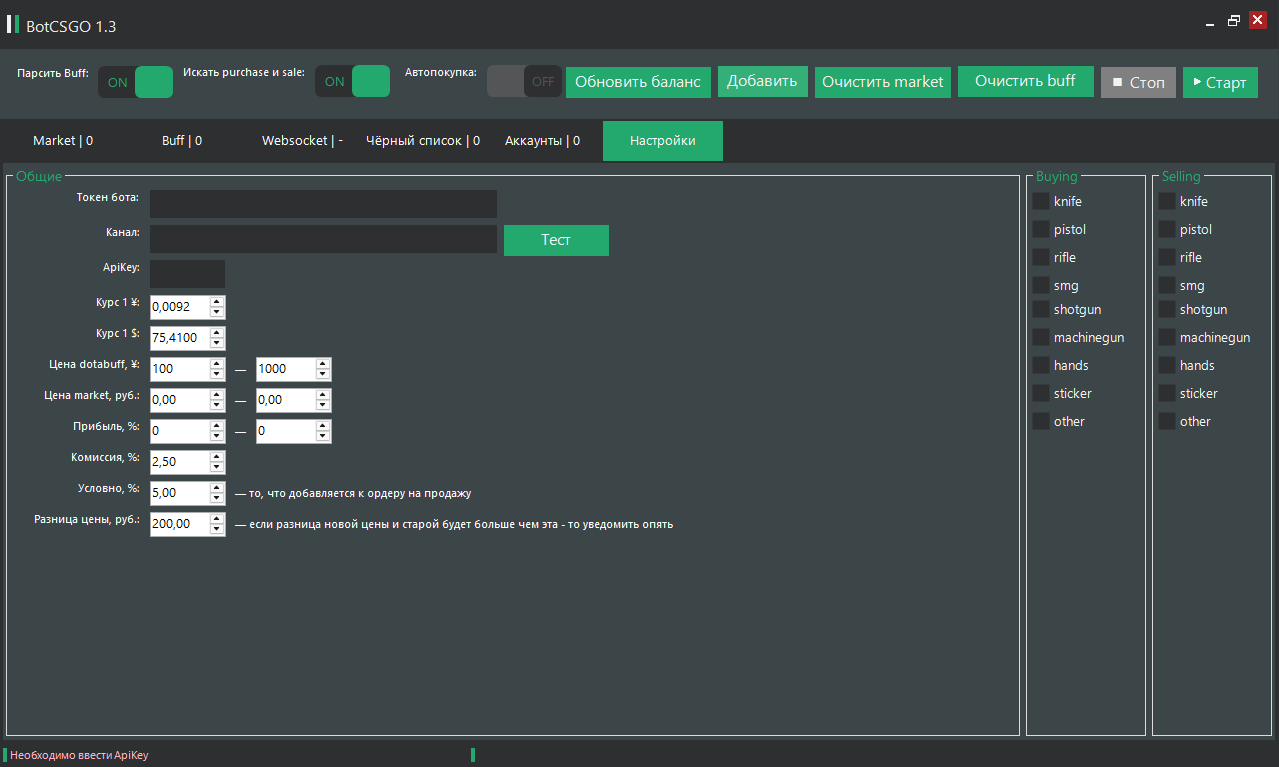Viewport: 1279px width, 767px height.
Task: Click the Обновить баланс button
Action: pyautogui.click(x=638, y=82)
